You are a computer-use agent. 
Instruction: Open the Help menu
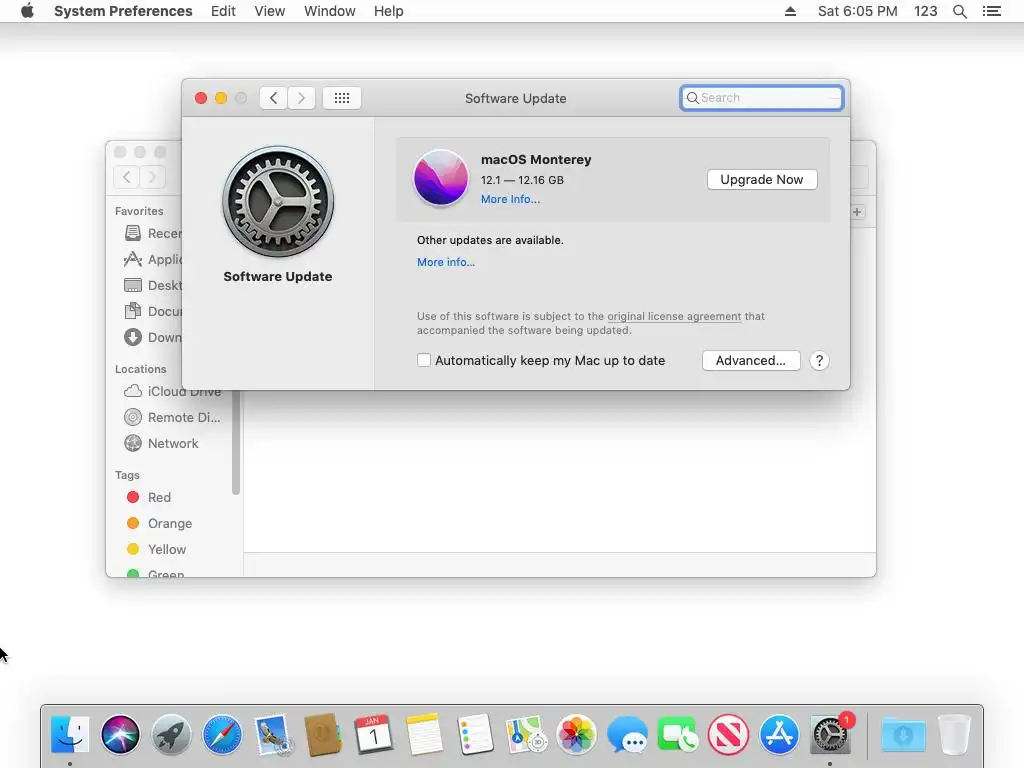click(x=389, y=11)
